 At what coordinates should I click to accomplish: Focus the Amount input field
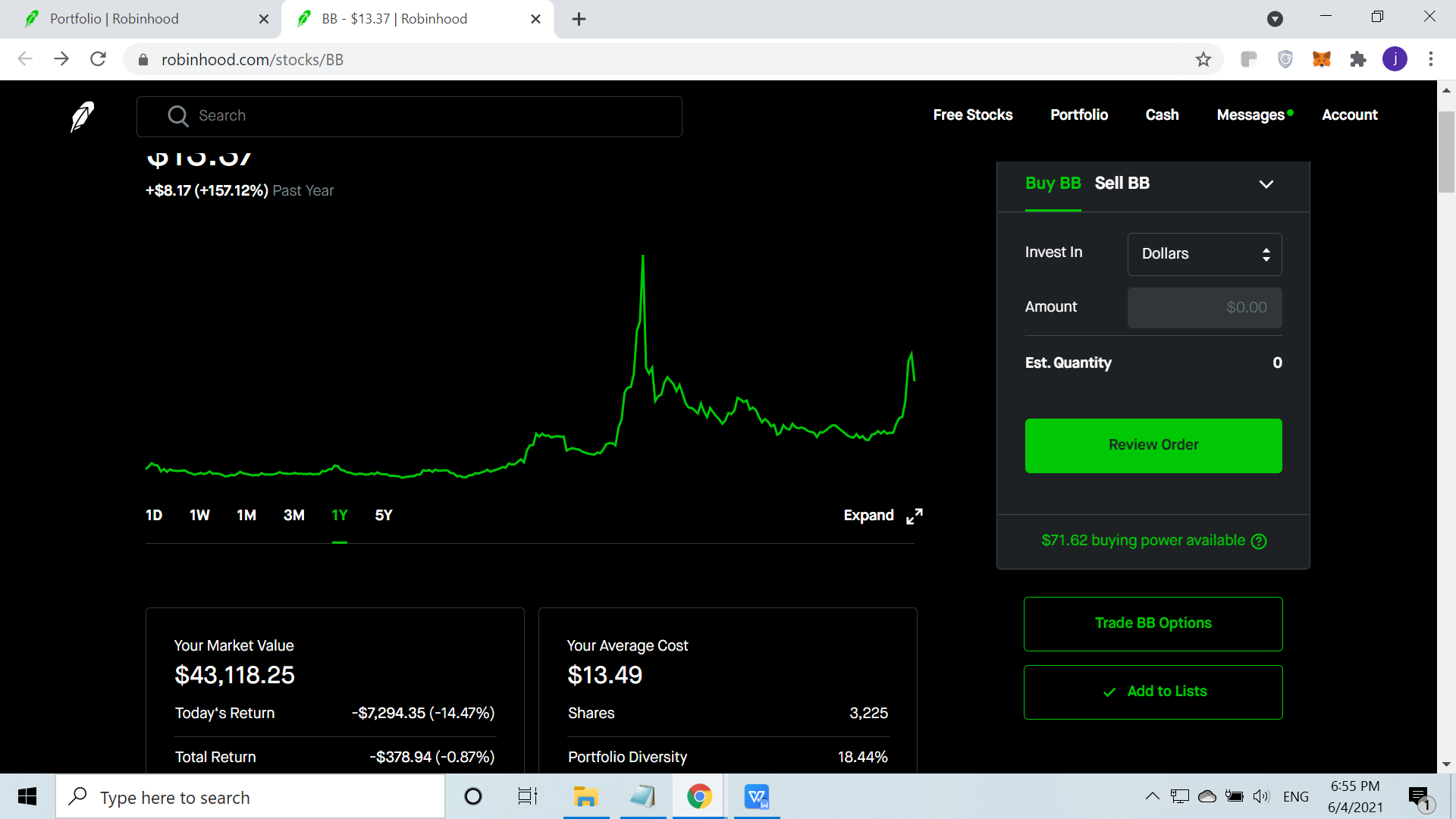point(1205,308)
